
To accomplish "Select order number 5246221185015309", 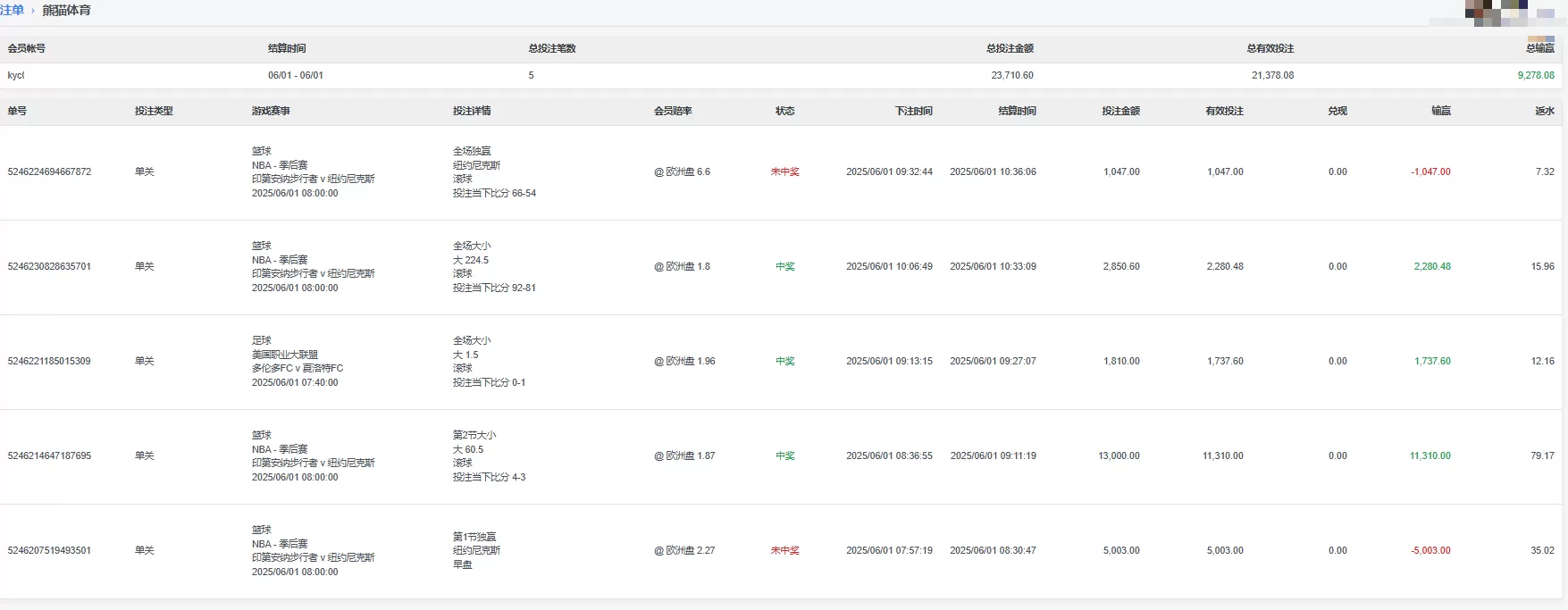I will [49, 361].
